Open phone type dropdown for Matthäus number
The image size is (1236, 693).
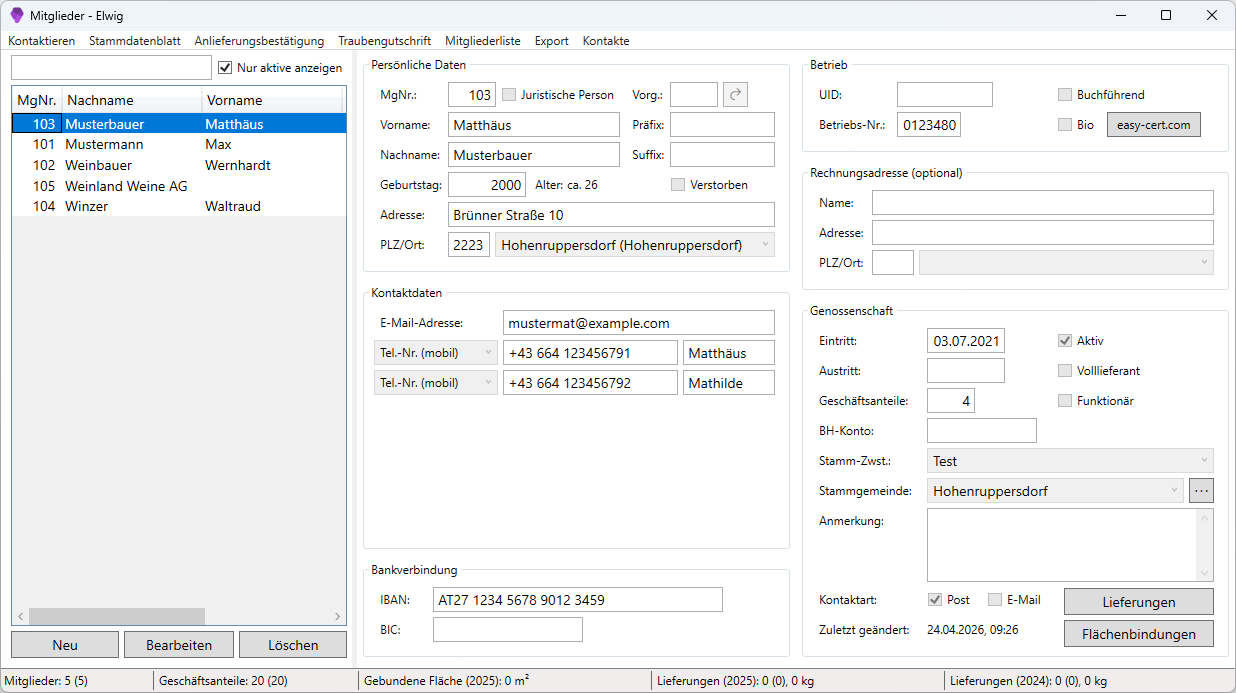(436, 353)
